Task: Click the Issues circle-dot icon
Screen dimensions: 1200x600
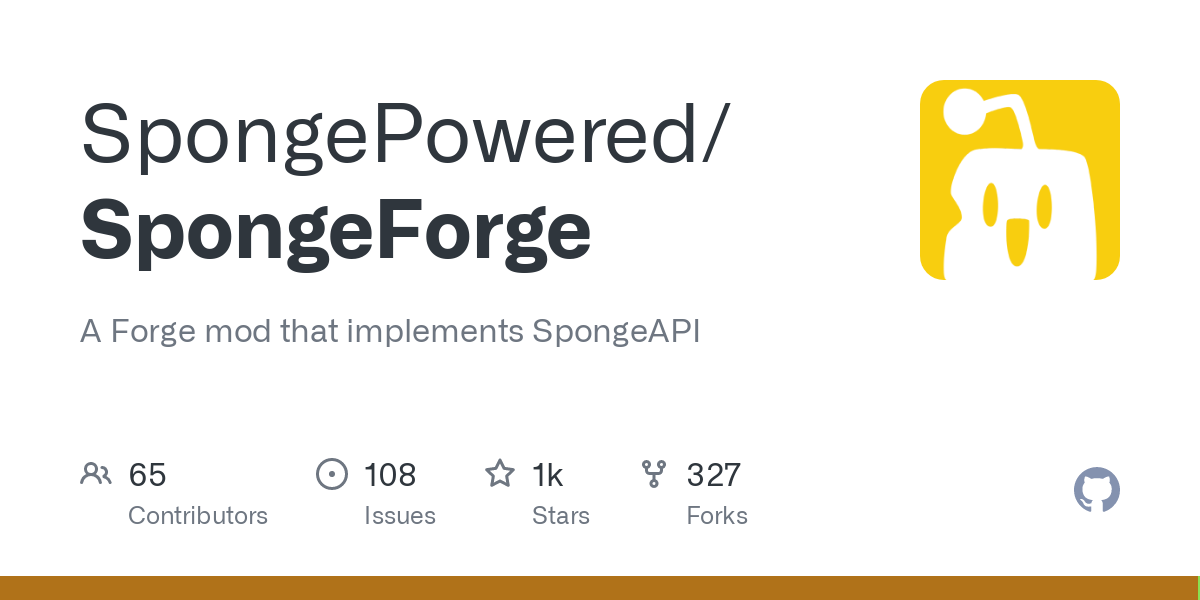Action: click(x=331, y=474)
